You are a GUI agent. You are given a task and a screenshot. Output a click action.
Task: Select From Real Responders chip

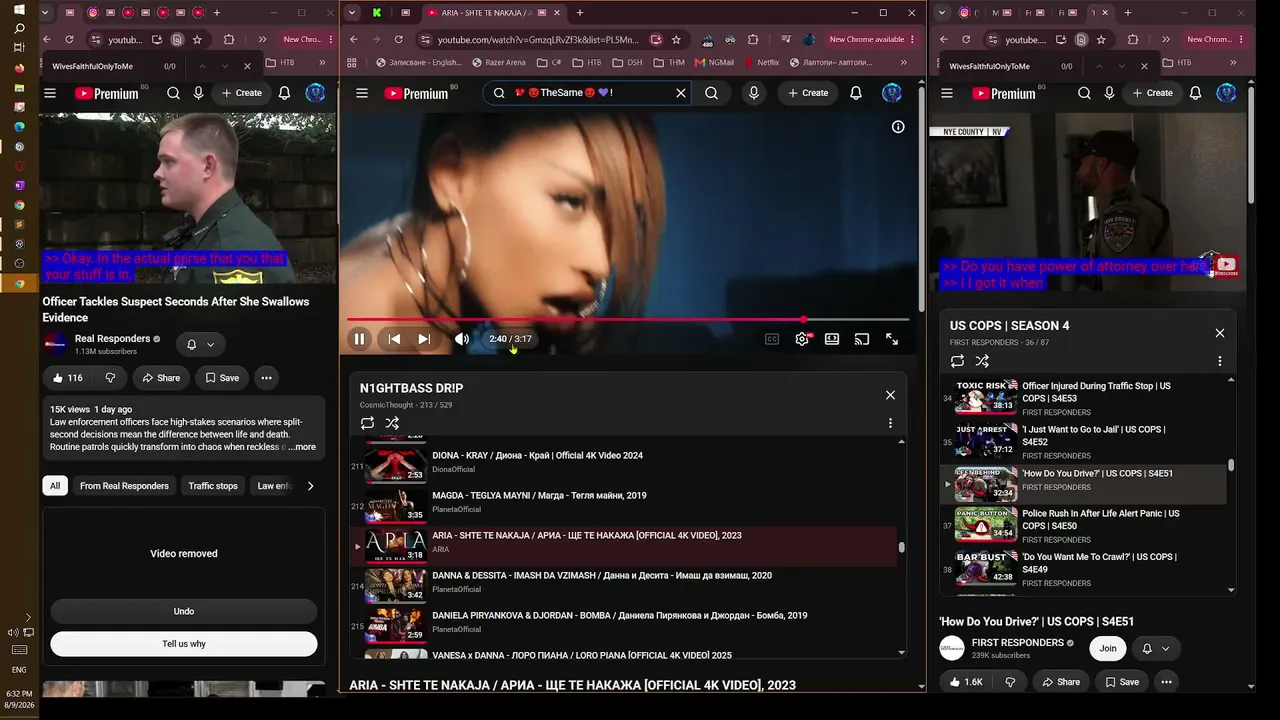[x=124, y=486]
